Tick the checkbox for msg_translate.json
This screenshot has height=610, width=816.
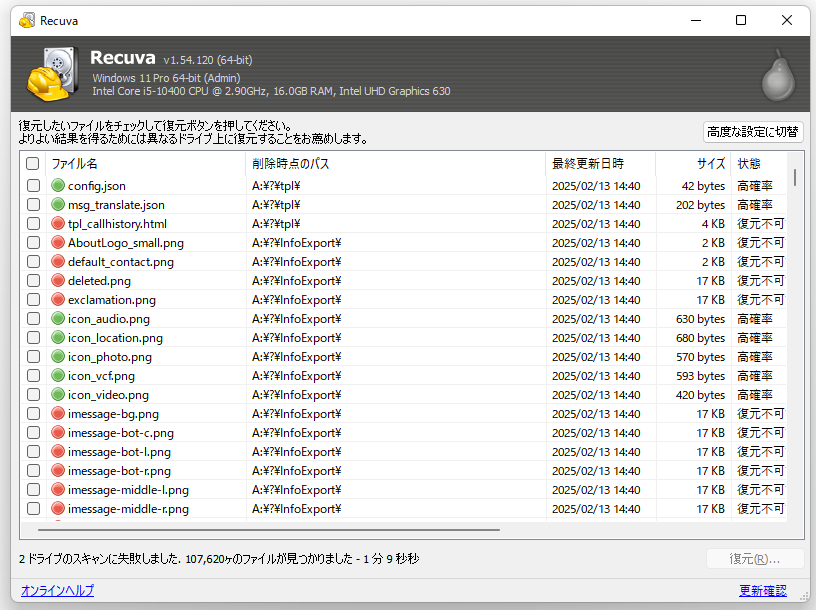coord(33,205)
